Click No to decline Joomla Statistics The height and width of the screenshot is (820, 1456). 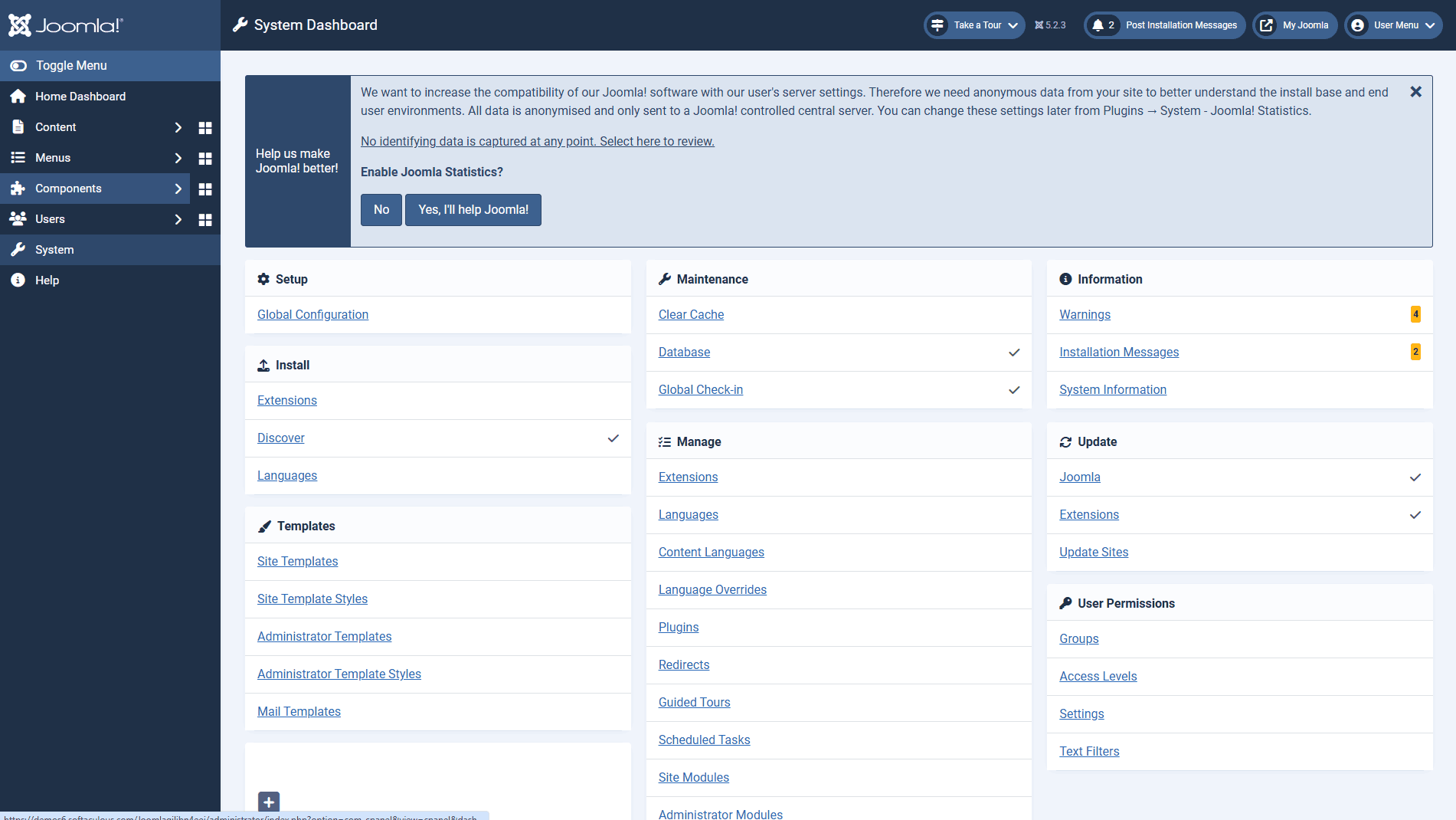tap(381, 210)
